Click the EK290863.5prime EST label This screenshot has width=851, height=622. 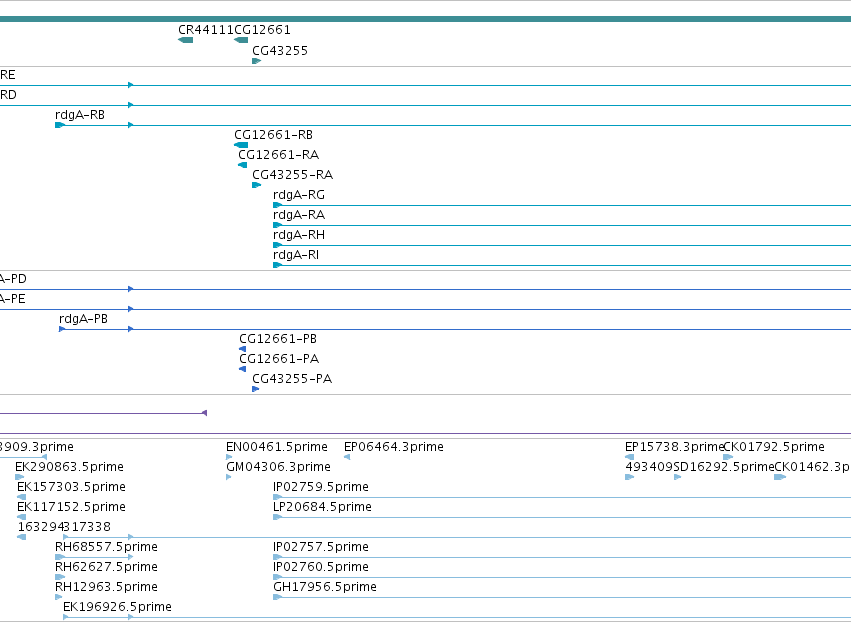tap(69, 467)
